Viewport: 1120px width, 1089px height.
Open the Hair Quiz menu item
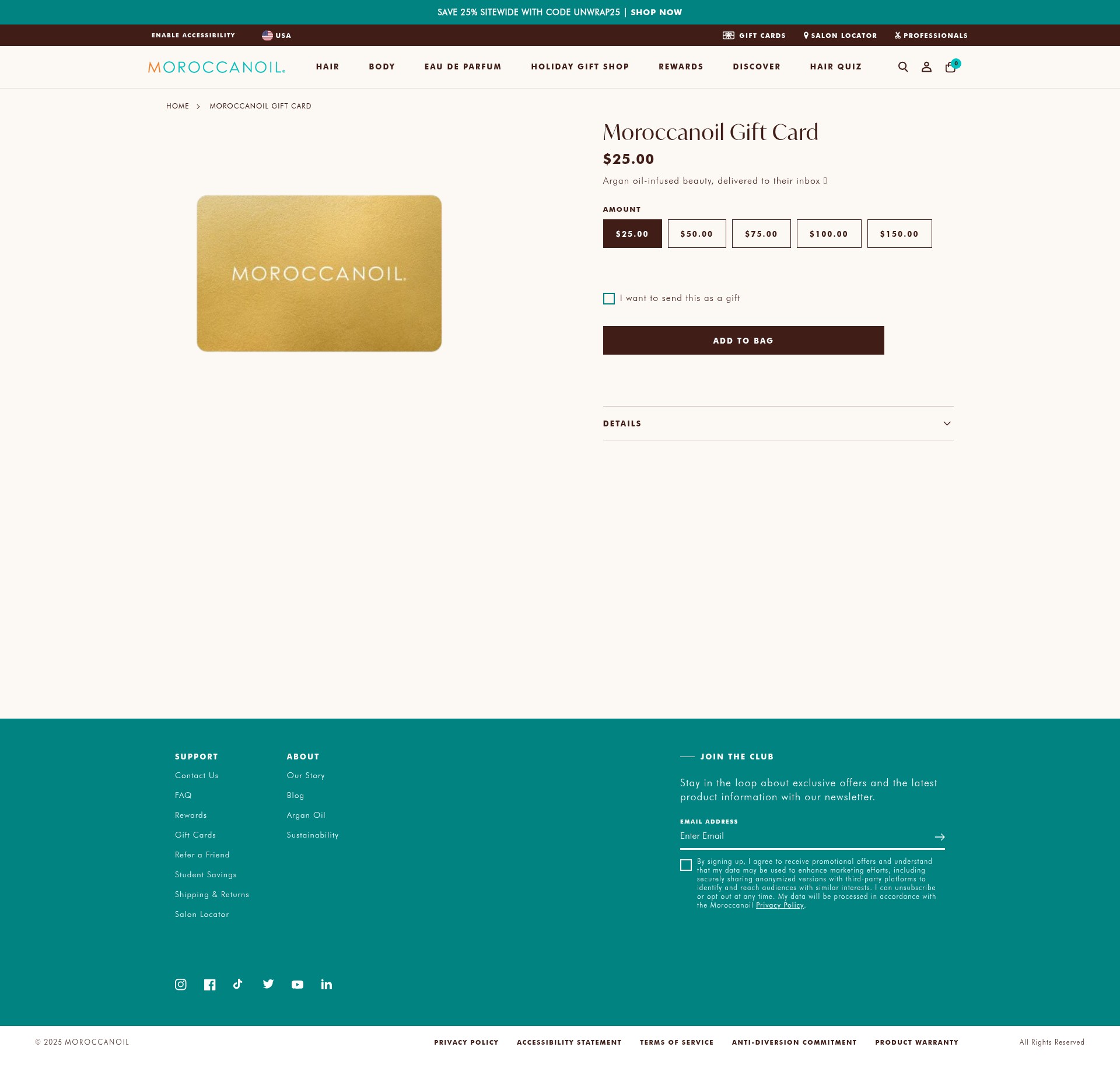click(x=836, y=66)
